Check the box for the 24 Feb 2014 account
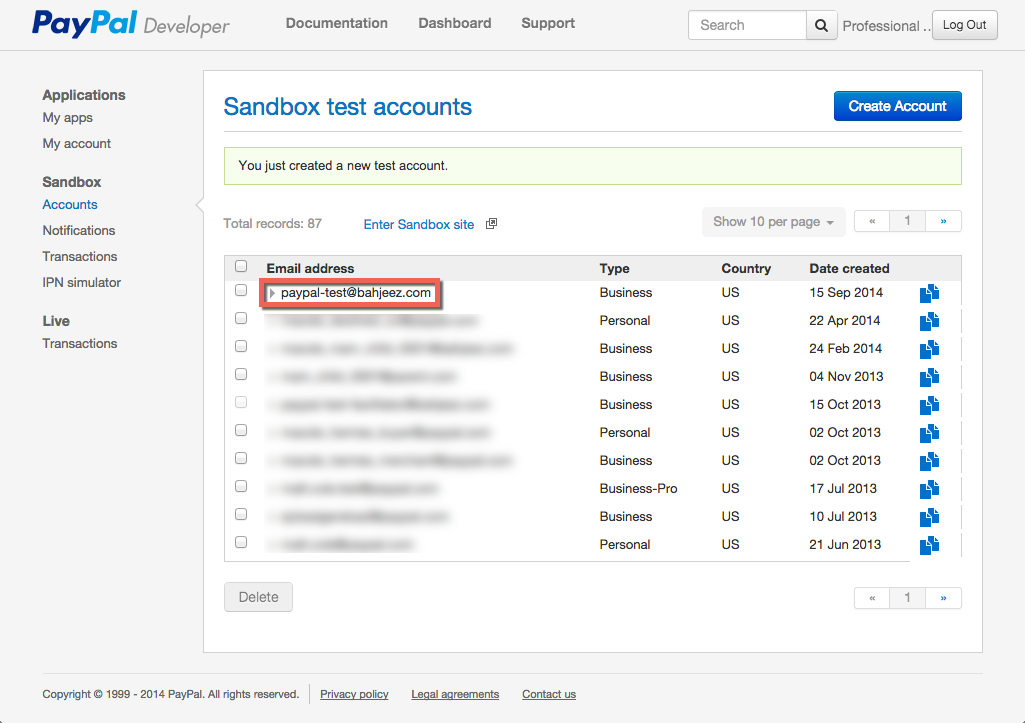This screenshot has height=723, width=1025. pos(241,346)
